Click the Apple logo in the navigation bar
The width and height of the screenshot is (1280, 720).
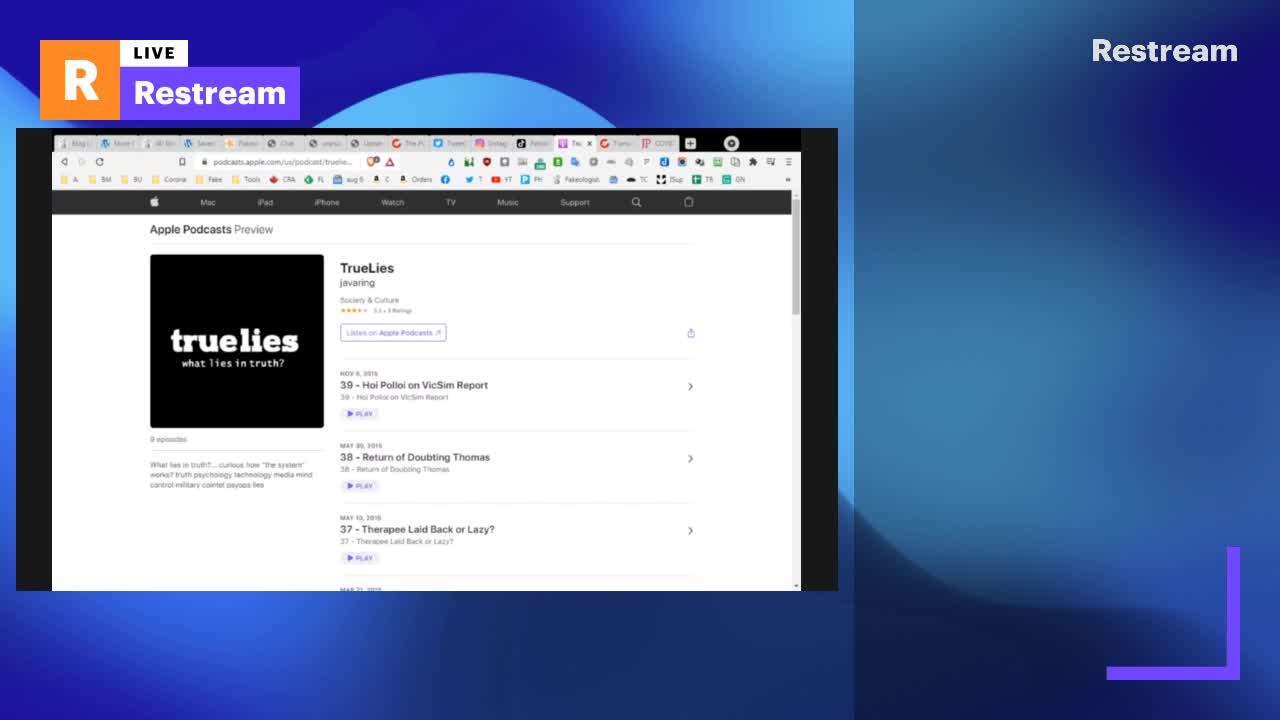tap(155, 202)
